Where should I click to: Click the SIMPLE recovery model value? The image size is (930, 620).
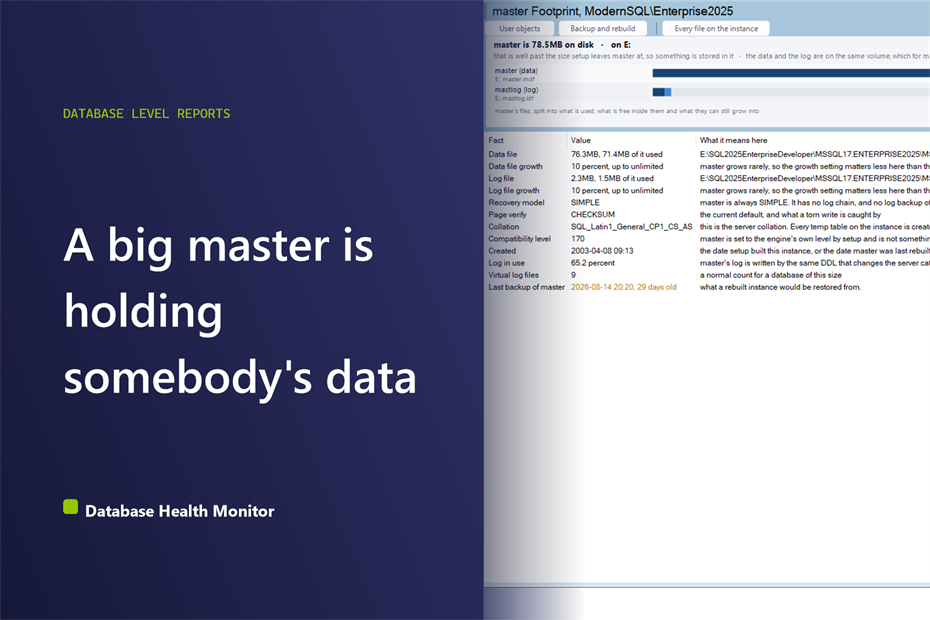click(585, 203)
